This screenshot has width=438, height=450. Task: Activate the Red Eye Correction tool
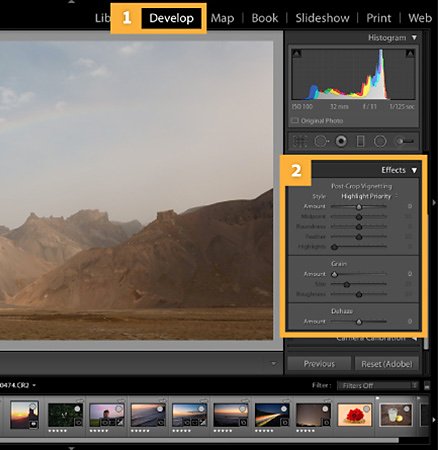pyautogui.click(x=341, y=141)
